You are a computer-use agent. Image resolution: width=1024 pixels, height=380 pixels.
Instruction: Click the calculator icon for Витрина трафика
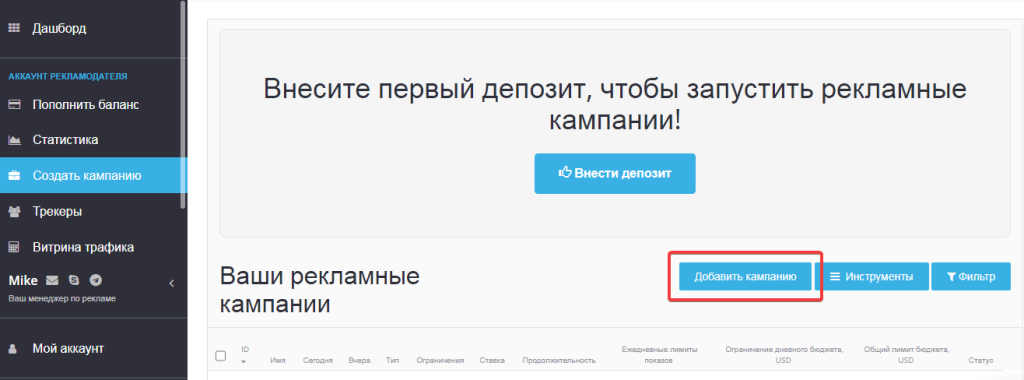tap(14, 247)
